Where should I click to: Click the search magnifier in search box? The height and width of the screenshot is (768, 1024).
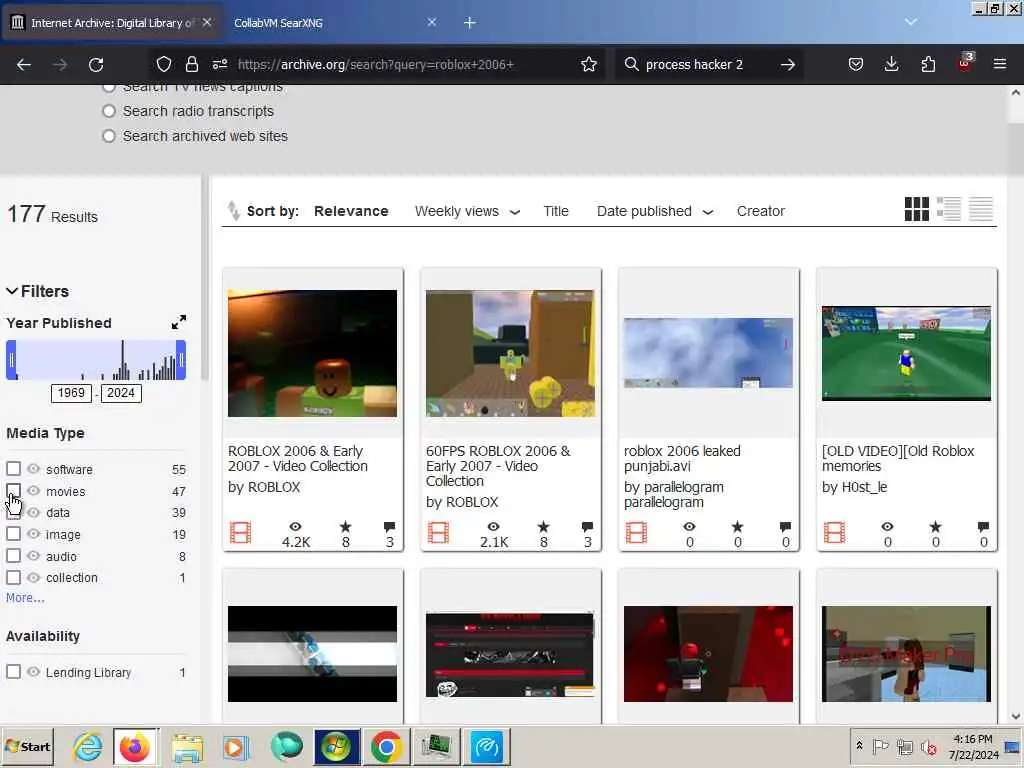point(632,64)
